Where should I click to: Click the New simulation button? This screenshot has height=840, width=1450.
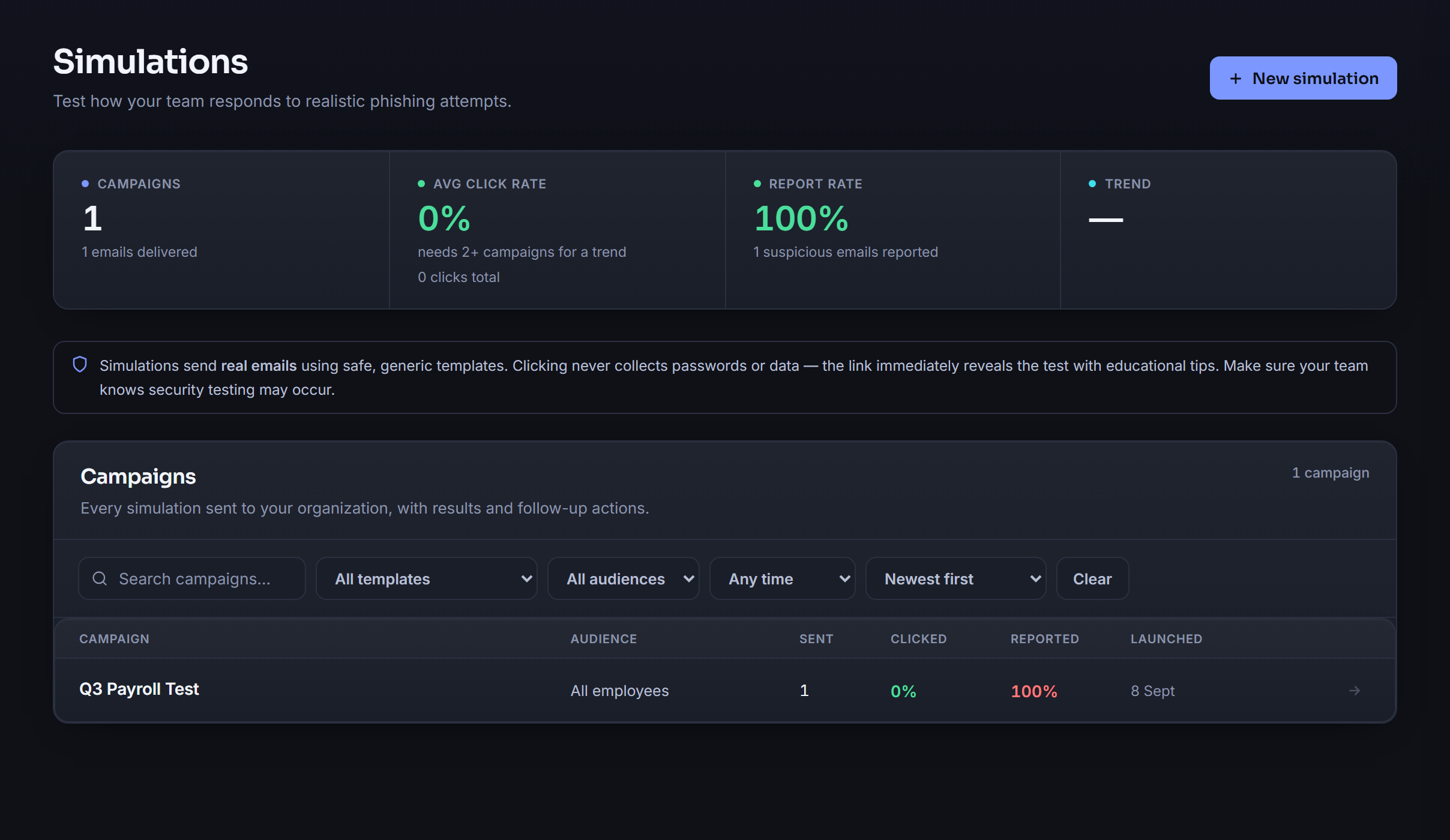click(1303, 78)
